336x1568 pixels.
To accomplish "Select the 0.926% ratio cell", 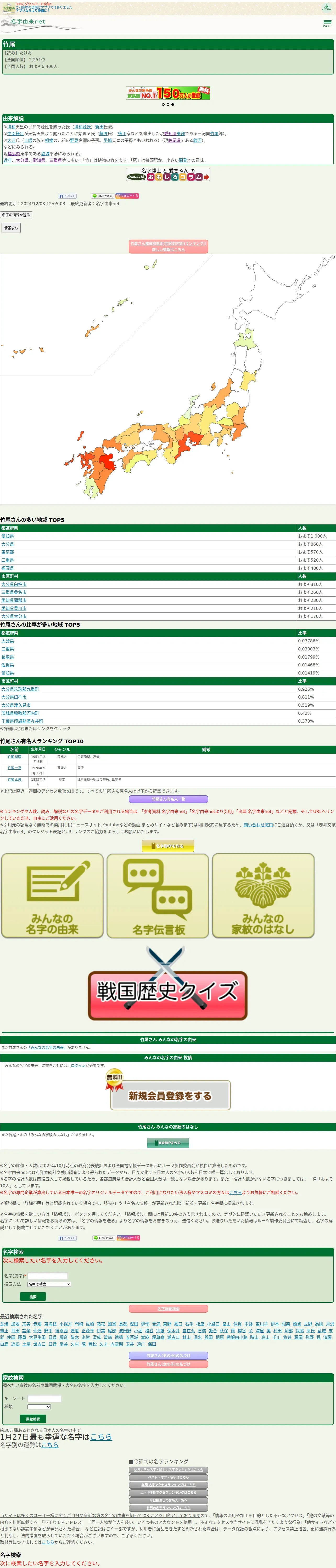I will [316, 689].
